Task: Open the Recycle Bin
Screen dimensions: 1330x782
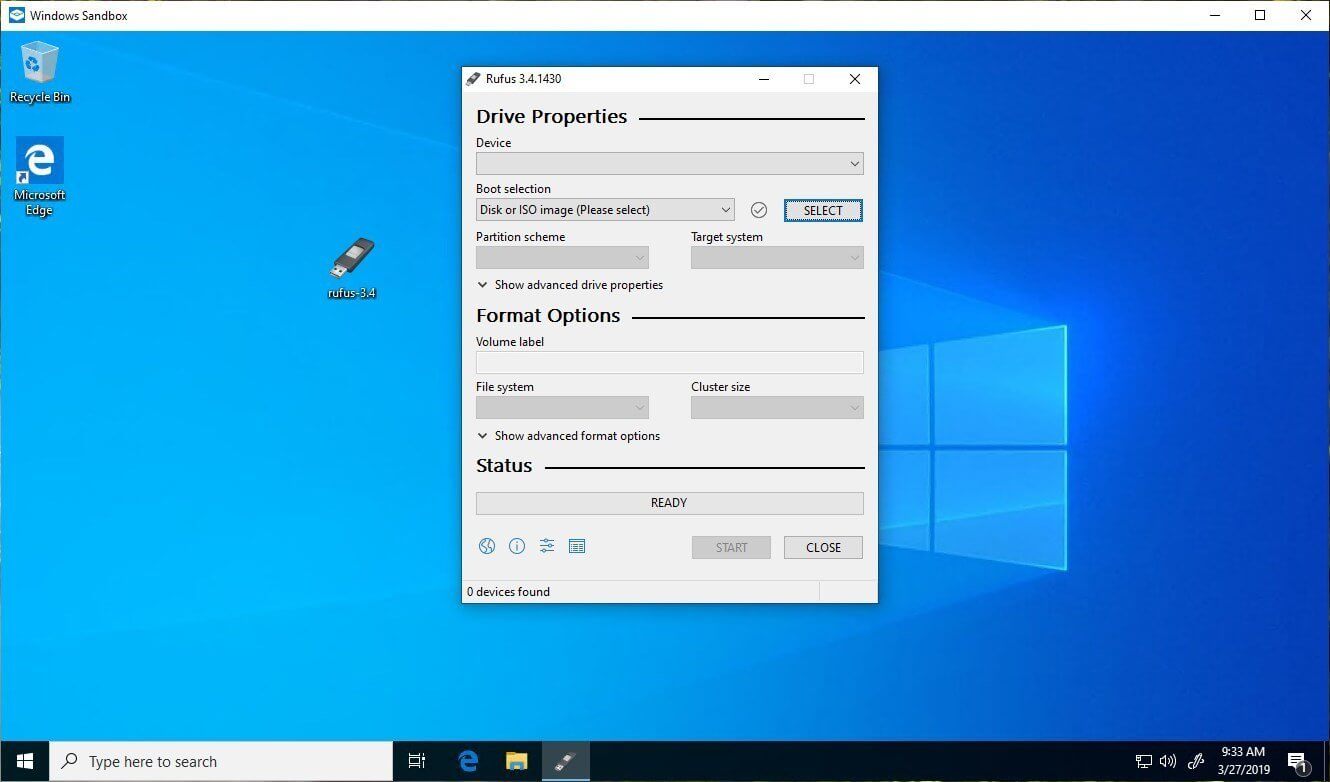Action: point(40,65)
